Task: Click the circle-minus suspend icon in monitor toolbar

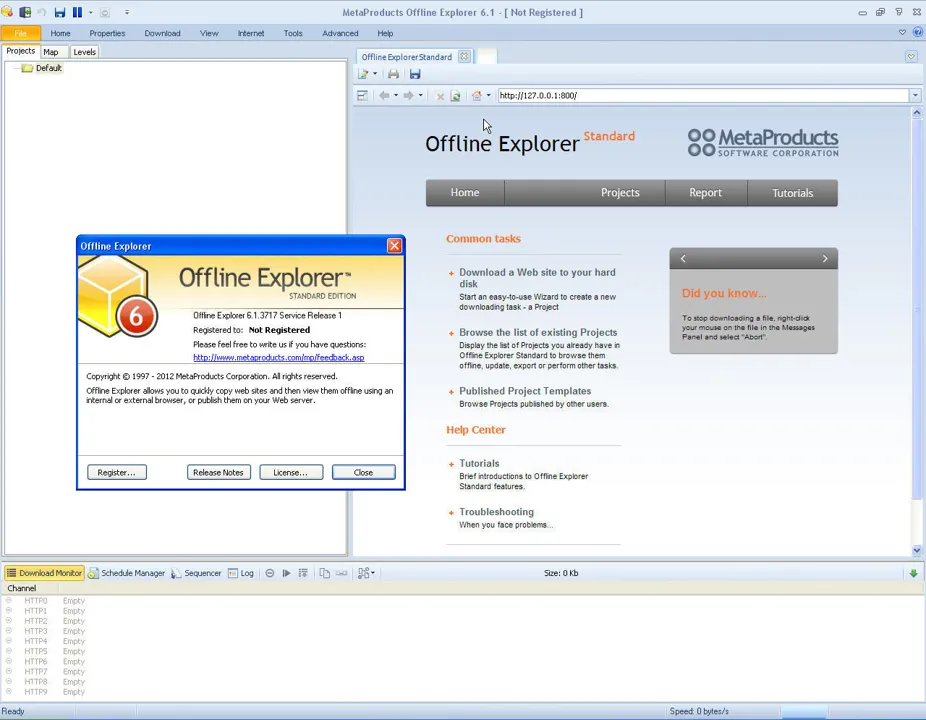Action: pyautogui.click(x=269, y=573)
